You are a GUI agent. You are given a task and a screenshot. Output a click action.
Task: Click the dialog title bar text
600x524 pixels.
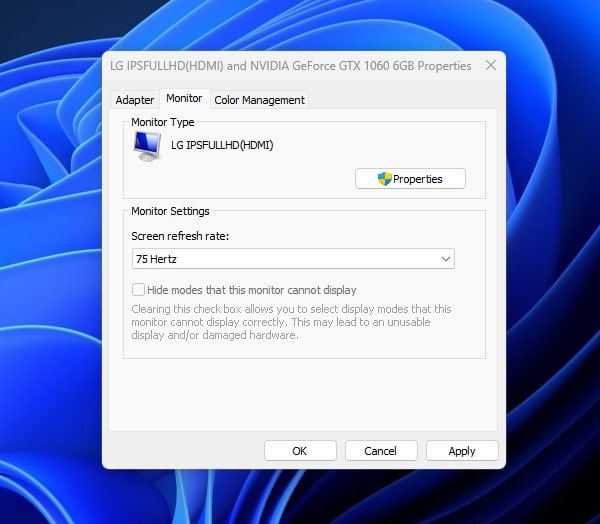click(x=290, y=66)
